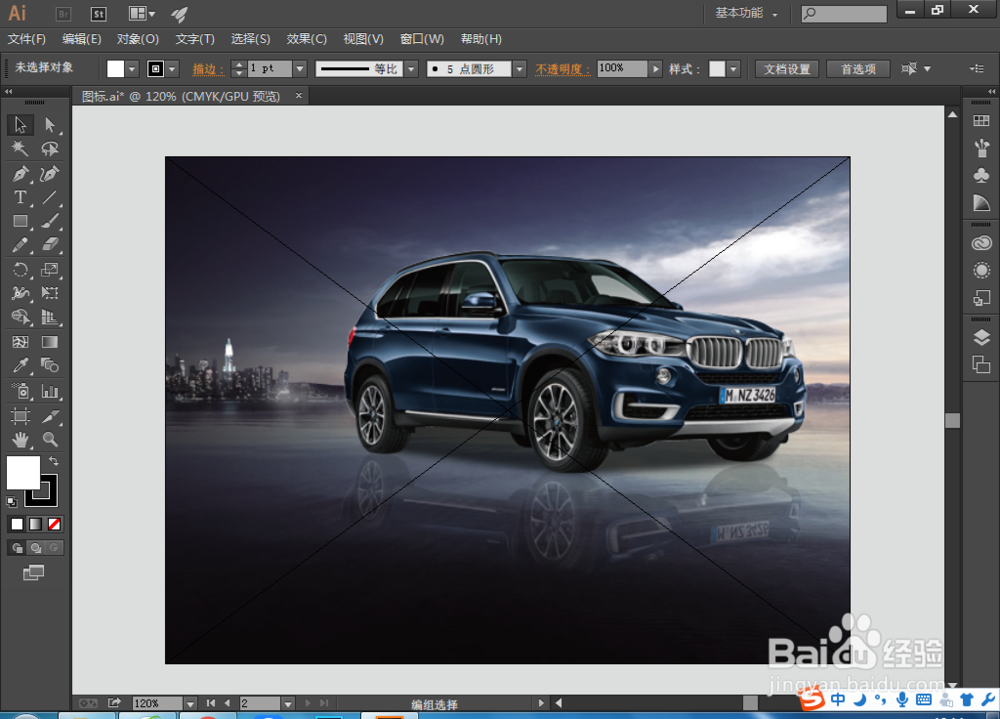
Task: Select the Selection tool (black arrow)
Action: click(20, 124)
